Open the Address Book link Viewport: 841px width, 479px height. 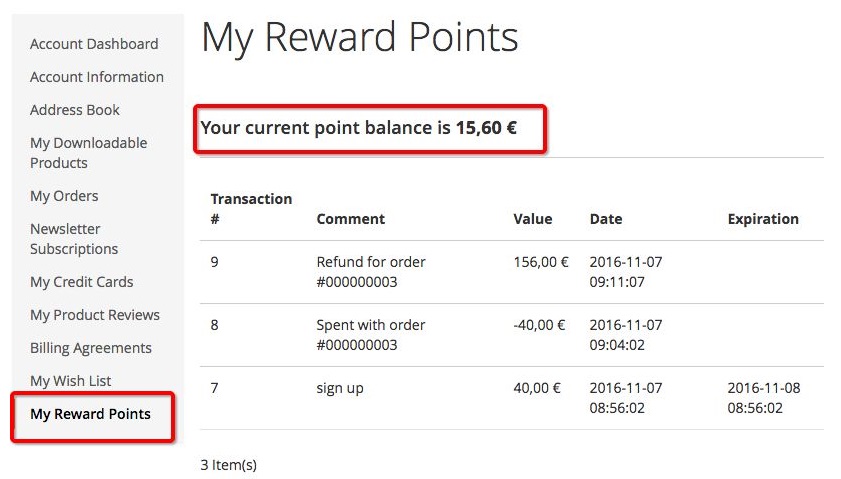pyautogui.click(x=75, y=110)
